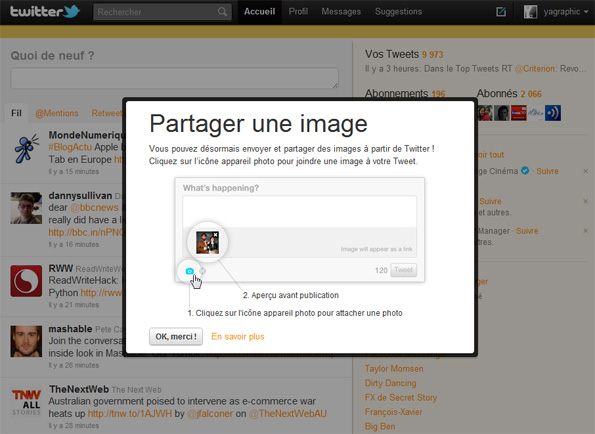Open the compose new tweet icon
The height and width of the screenshot is (434, 595).
501,12
